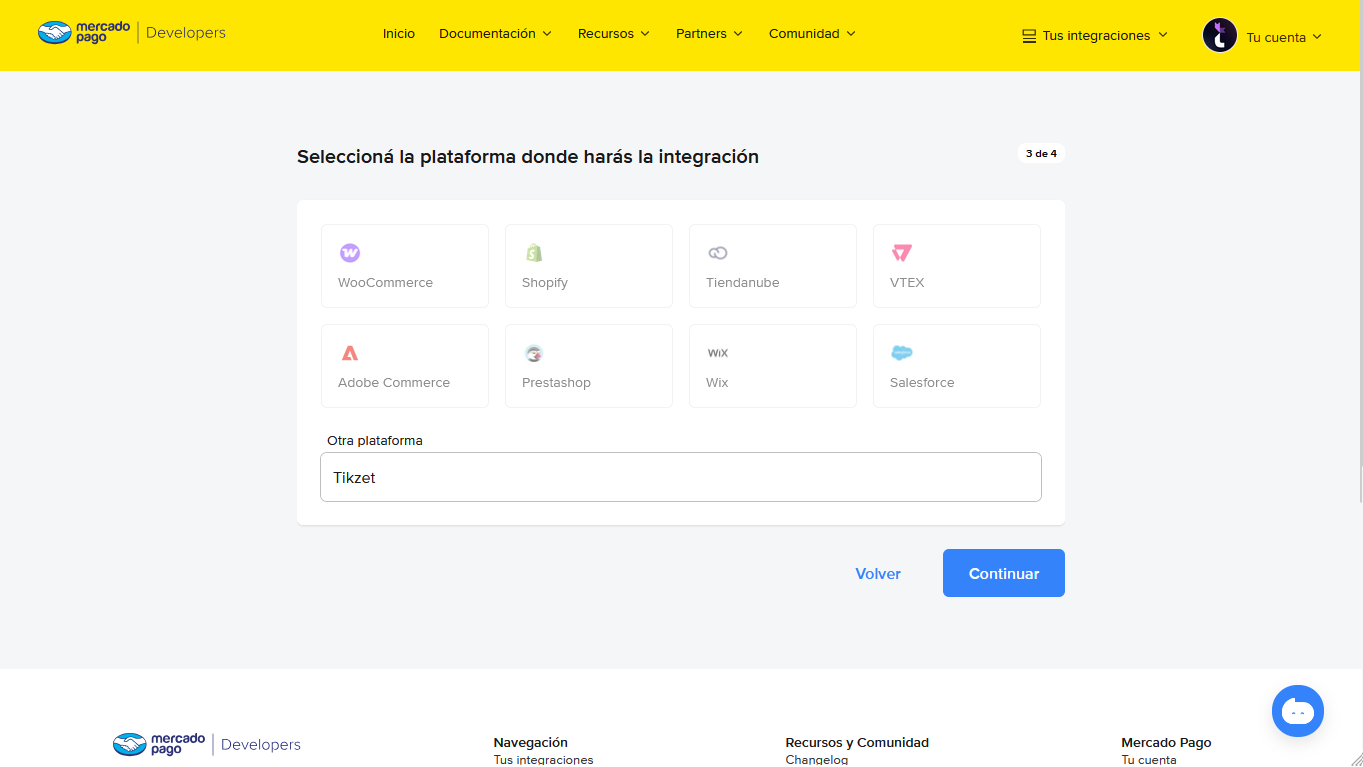The height and width of the screenshot is (767, 1363).
Task: Select the Wix logo icon
Action: pos(718,353)
